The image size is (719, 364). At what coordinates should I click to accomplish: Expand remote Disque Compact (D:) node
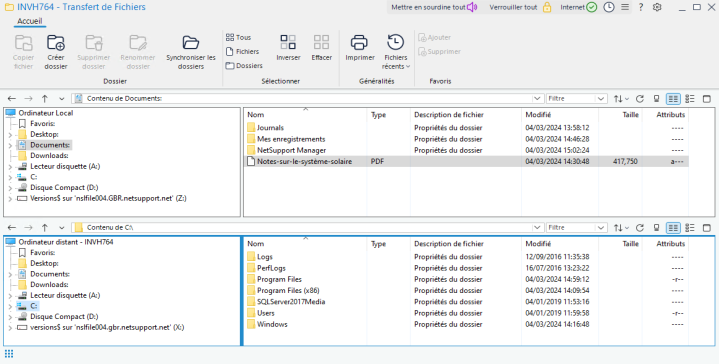click(10, 317)
